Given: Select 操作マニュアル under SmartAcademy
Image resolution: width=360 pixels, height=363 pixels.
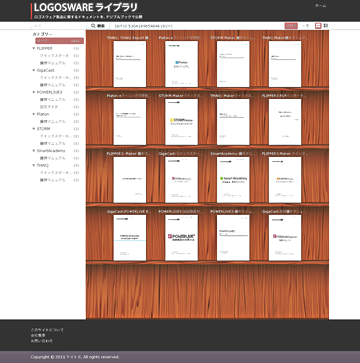Looking at the screenshot, I should [53, 158].
